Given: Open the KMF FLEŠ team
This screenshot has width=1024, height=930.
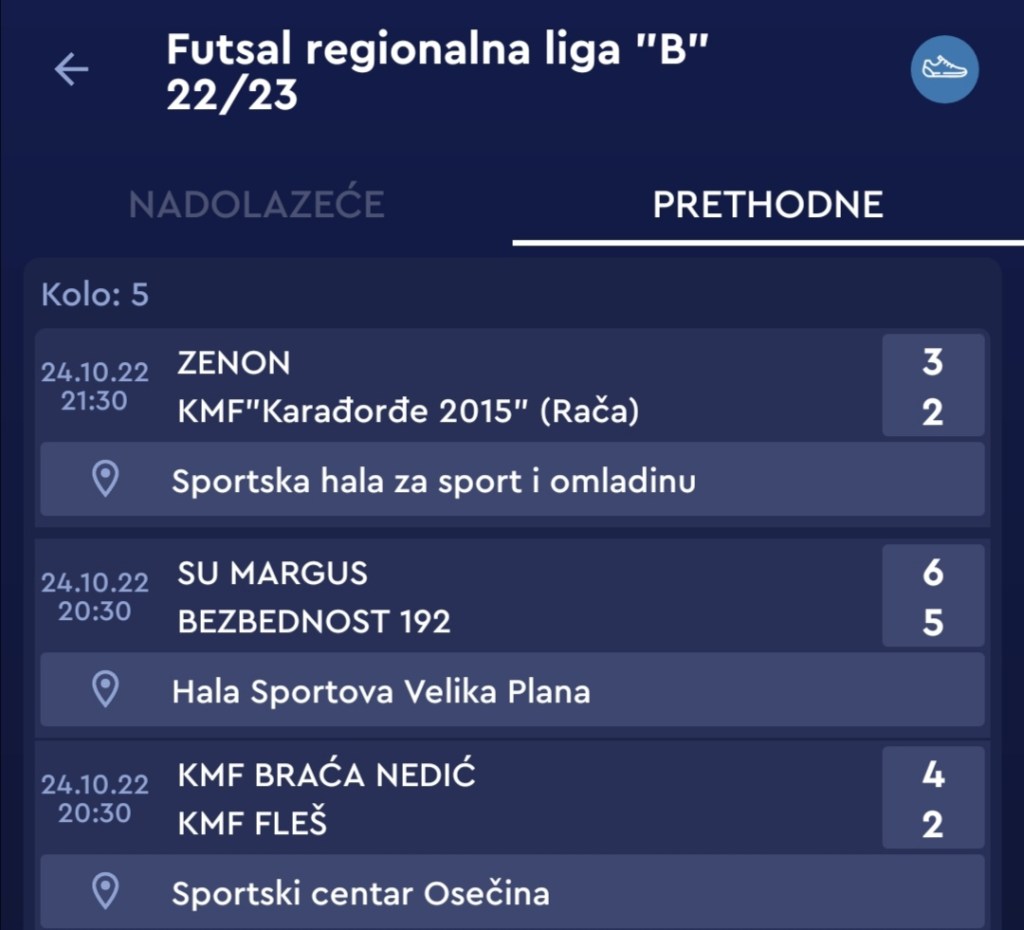Looking at the screenshot, I should pyautogui.click(x=252, y=824).
